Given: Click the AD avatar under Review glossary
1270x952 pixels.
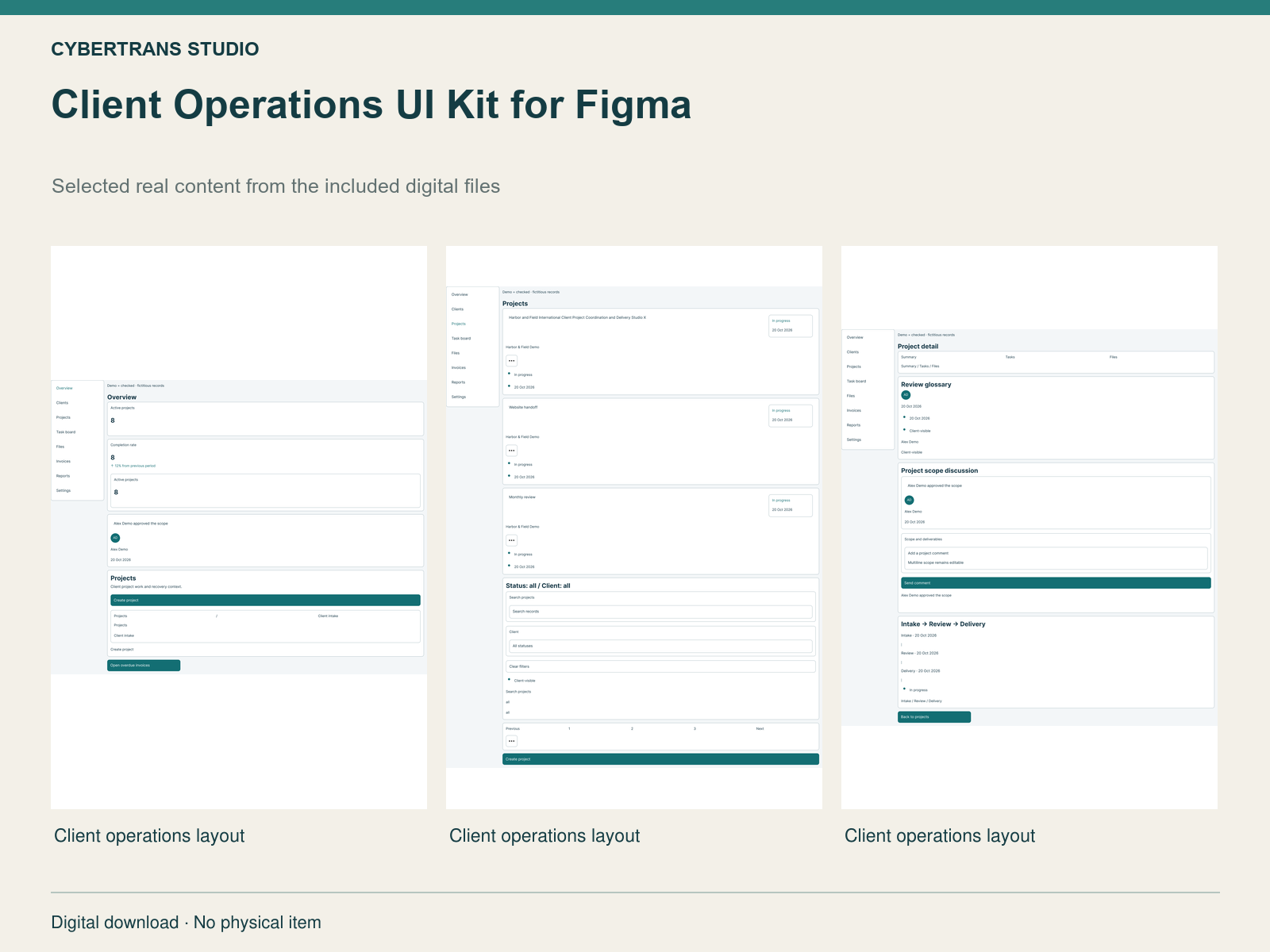Looking at the screenshot, I should pyautogui.click(x=906, y=395).
